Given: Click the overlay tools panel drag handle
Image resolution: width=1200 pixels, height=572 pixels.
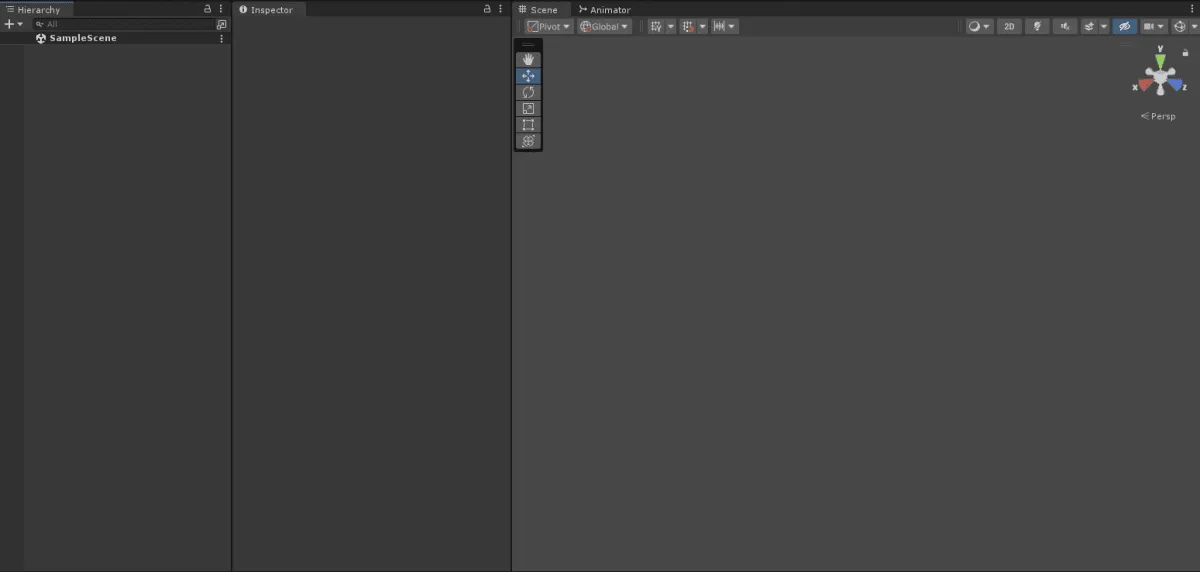Looking at the screenshot, I should (x=528, y=45).
